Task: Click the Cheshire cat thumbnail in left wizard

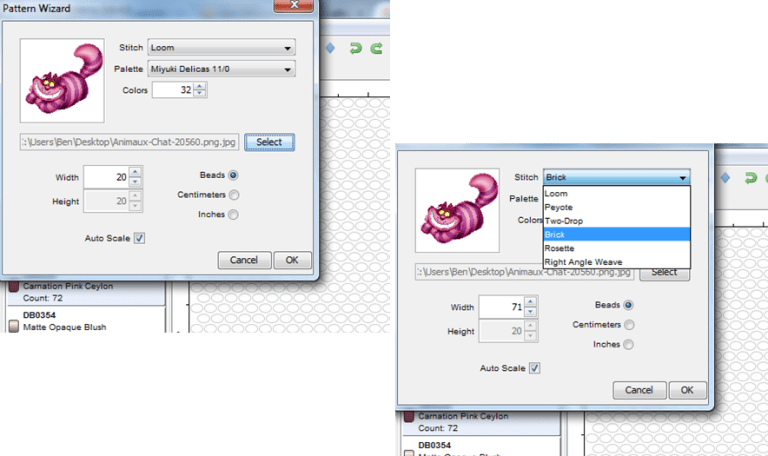Action: (62, 80)
